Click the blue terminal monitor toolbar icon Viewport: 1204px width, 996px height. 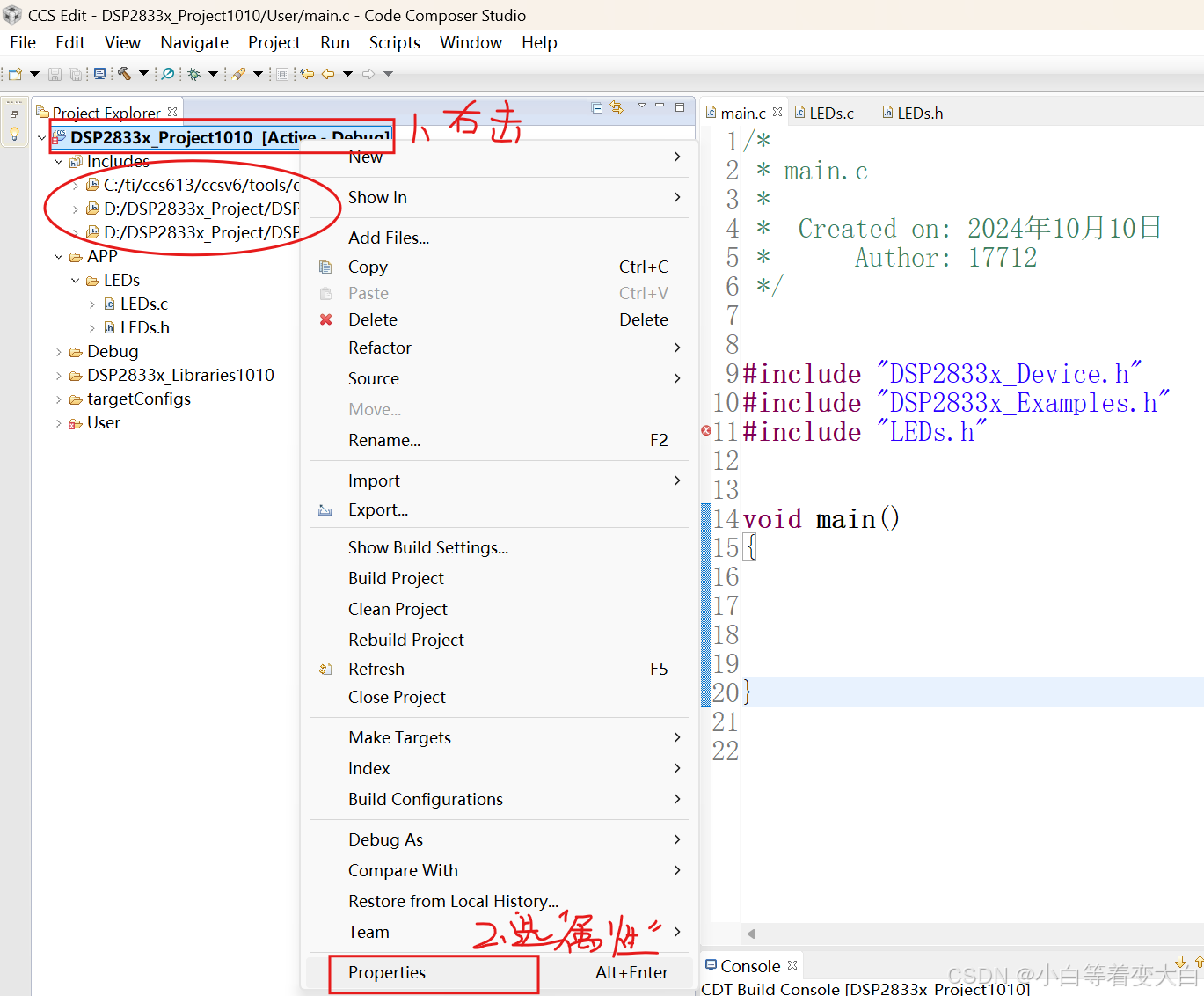tap(99, 74)
